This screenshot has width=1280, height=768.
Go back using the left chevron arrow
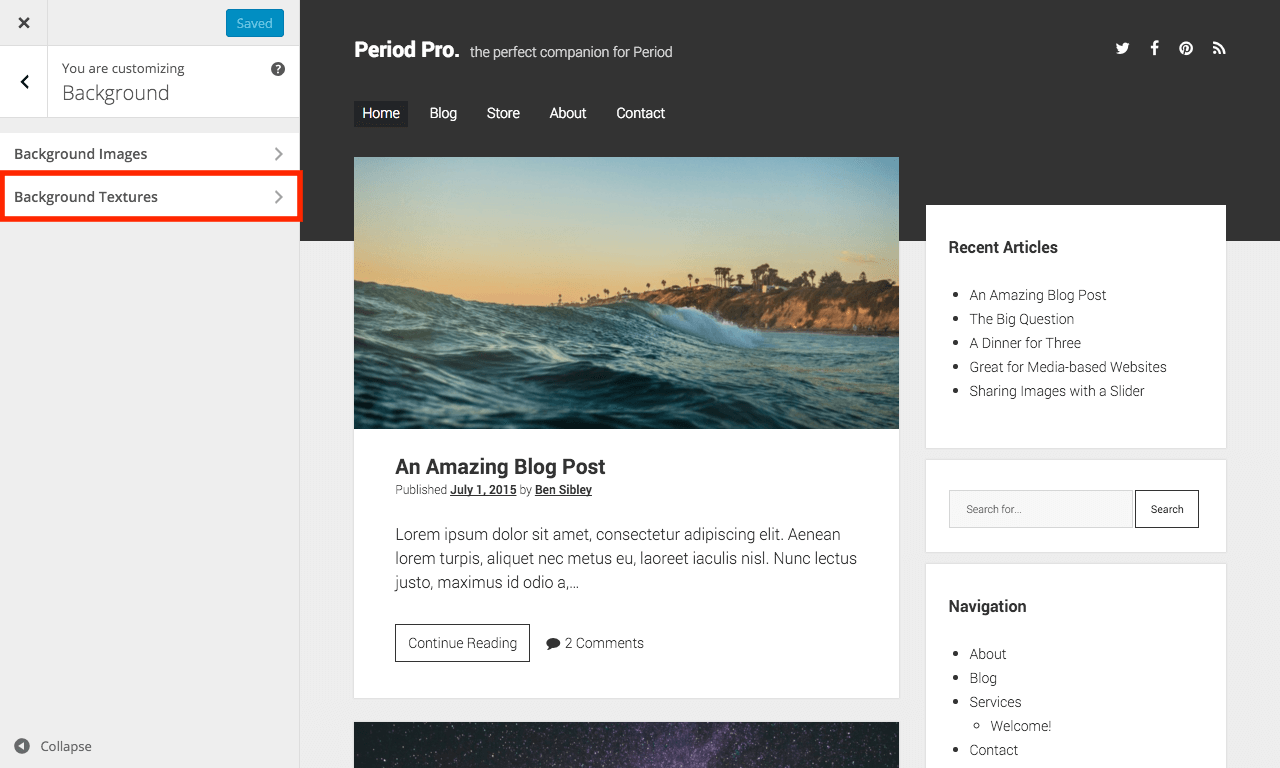click(x=24, y=82)
